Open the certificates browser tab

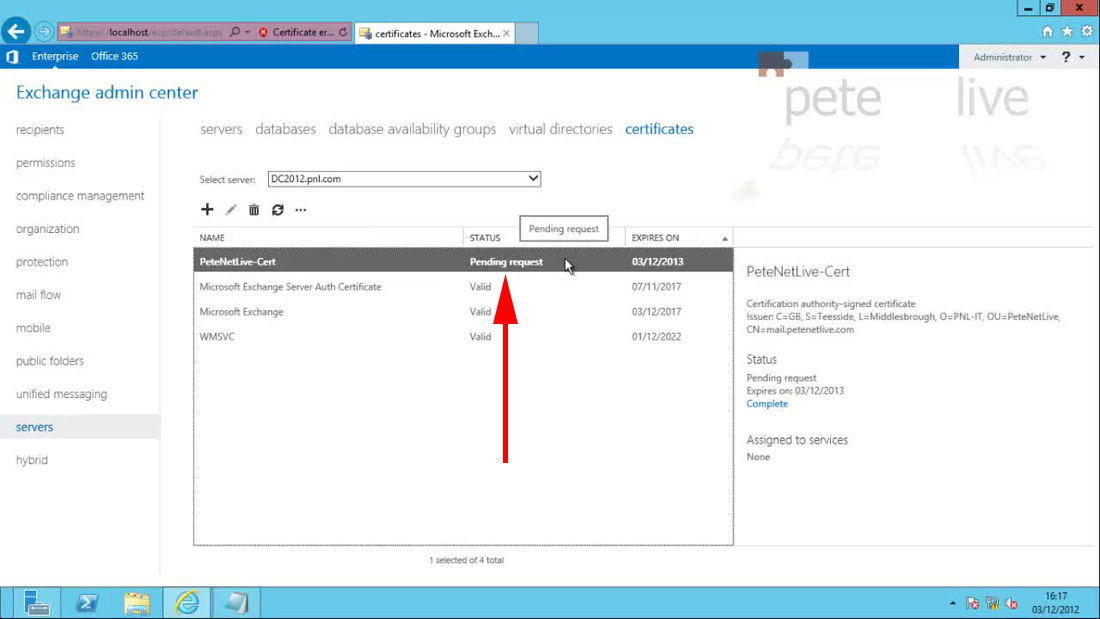click(x=435, y=33)
